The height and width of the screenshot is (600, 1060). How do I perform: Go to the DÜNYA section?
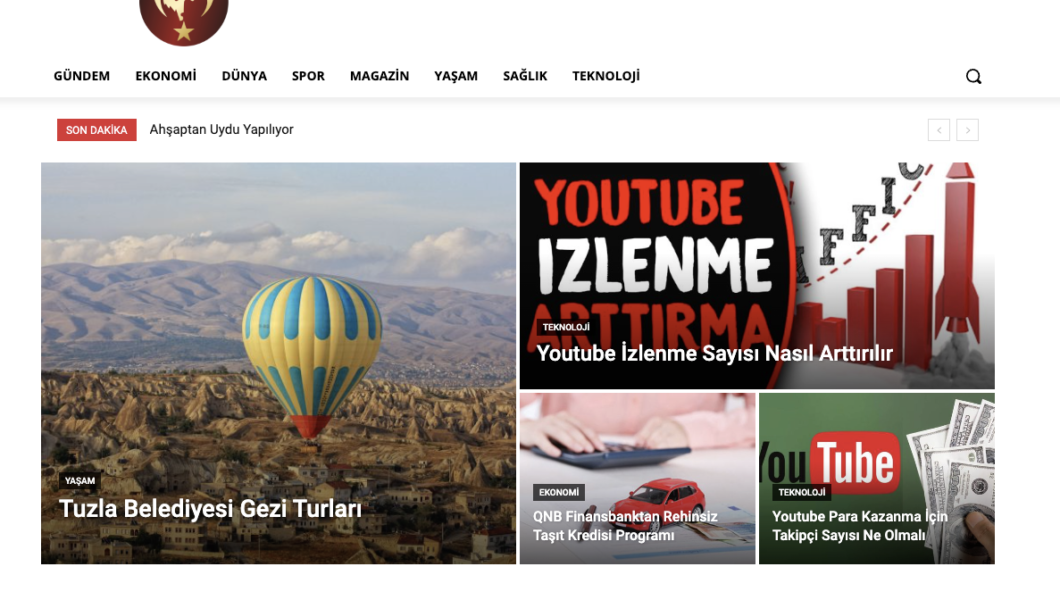coord(244,76)
